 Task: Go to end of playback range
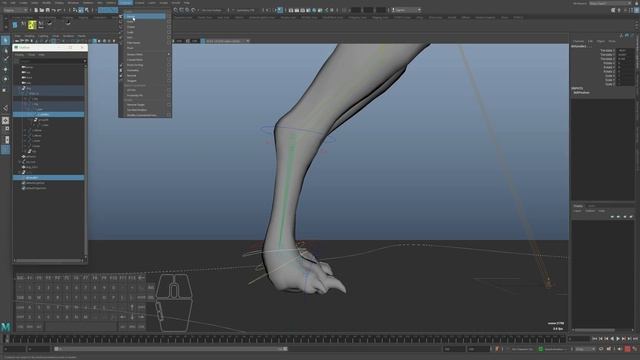click(635, 339)
